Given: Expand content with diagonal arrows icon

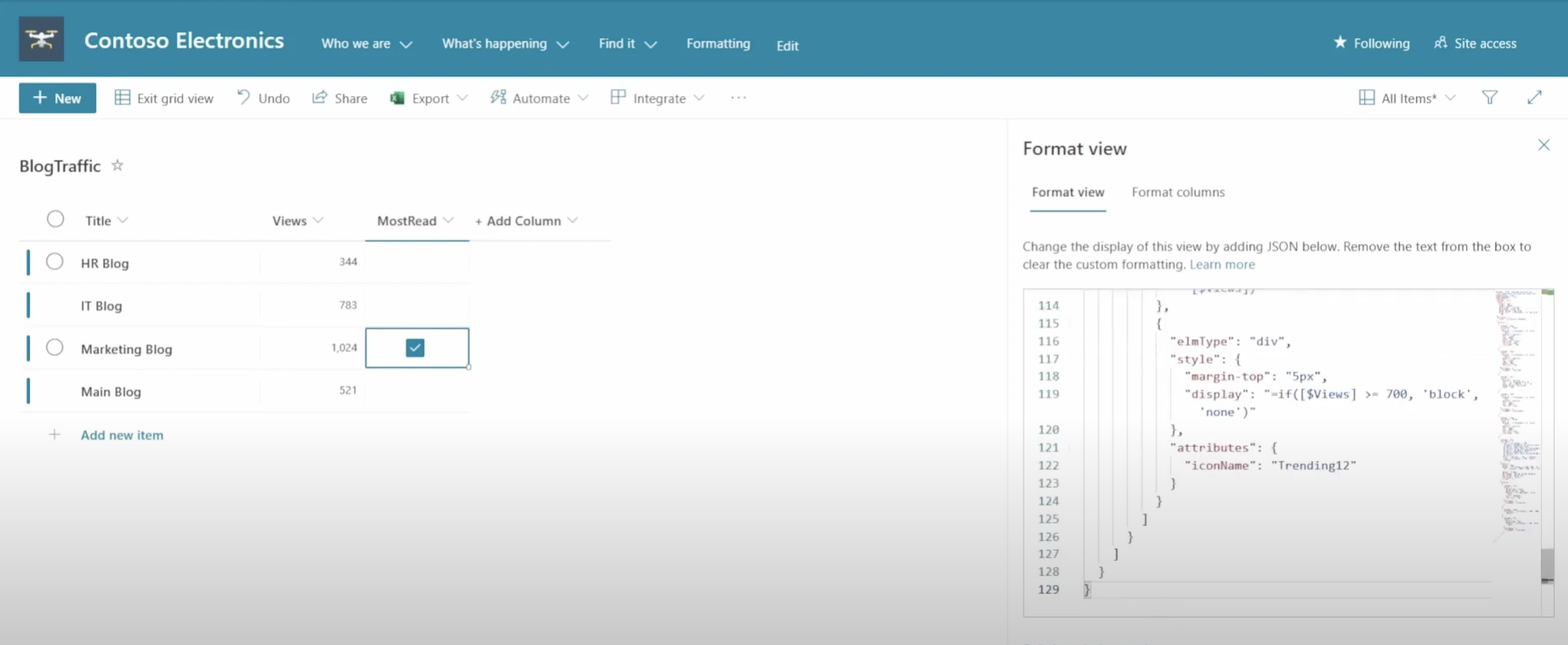Looking at the screenshot, I should click(1535, 98).
